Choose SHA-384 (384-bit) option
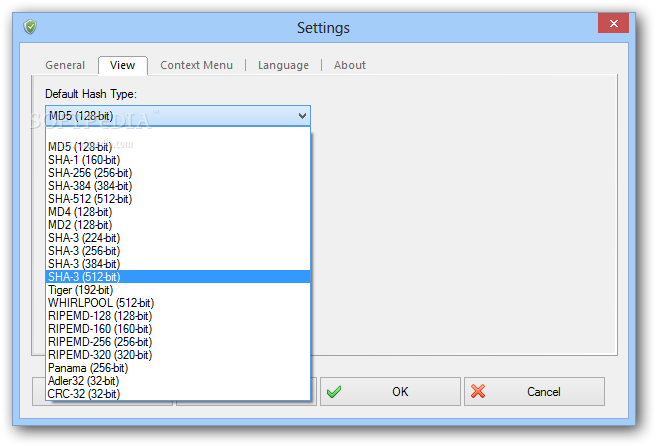Screen dimensions: 656x446 [178, 186]
